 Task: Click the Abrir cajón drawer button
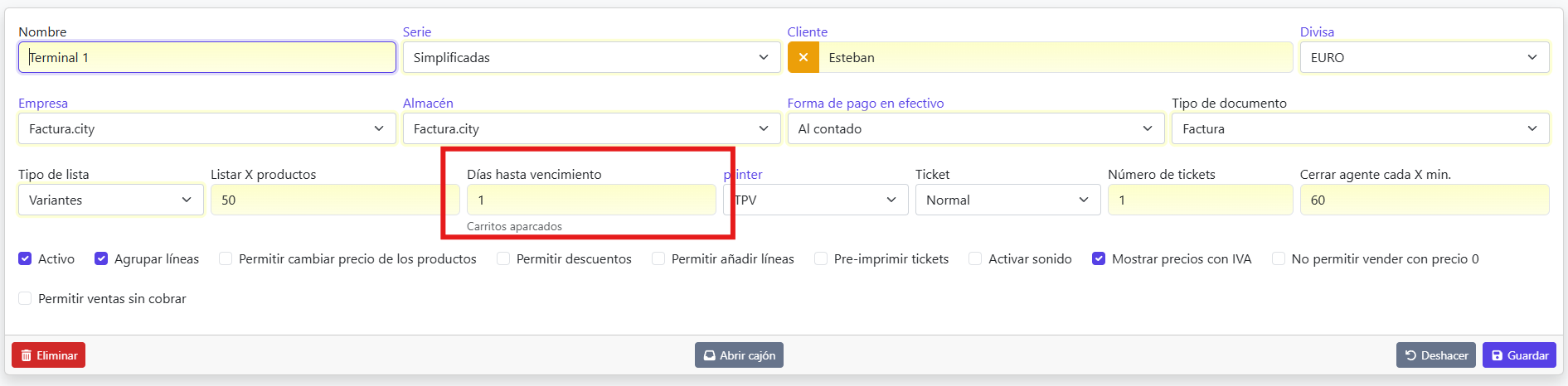pyautogui.click(x=739, y=355)
